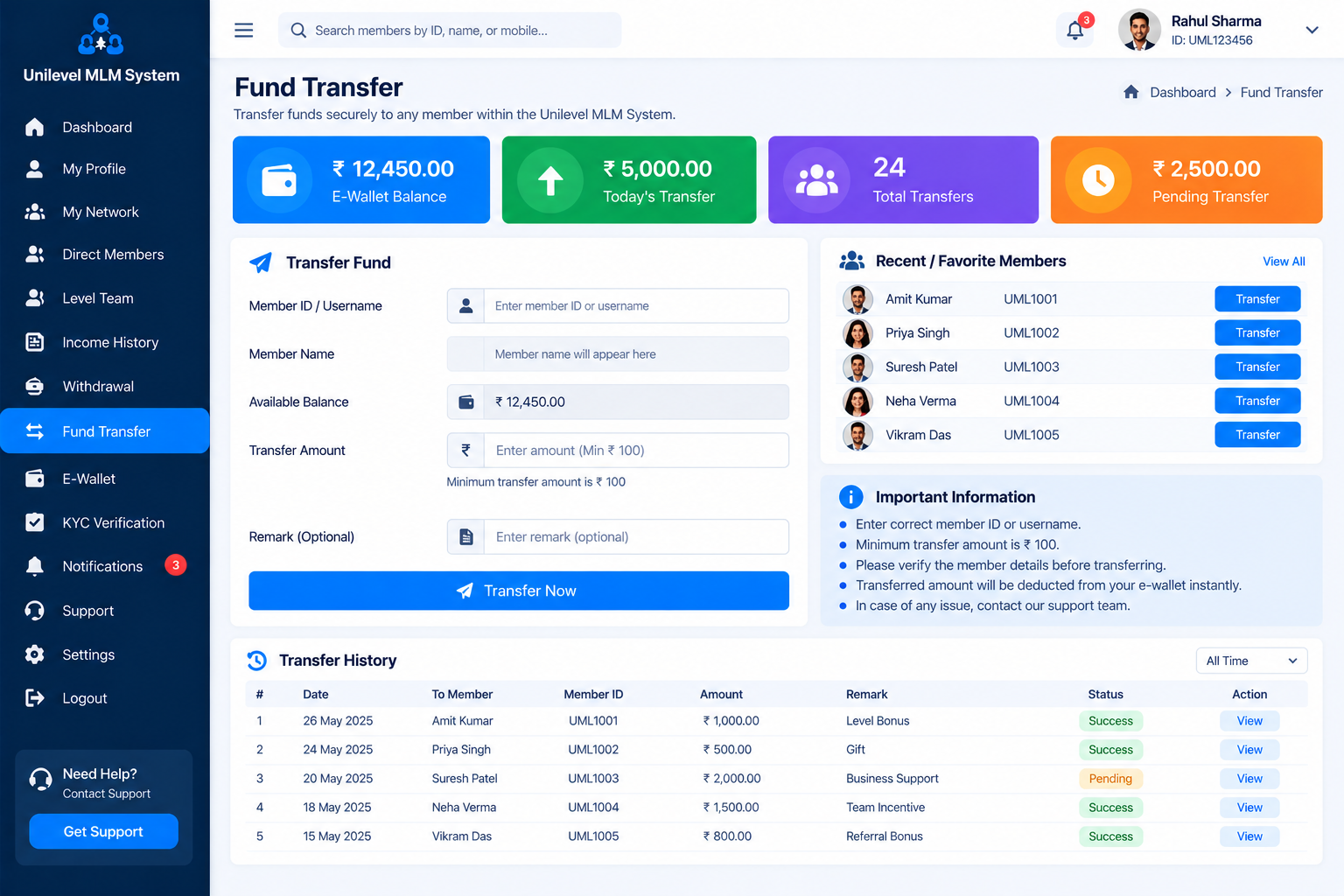Click Suresh Patel's avatar in favorites
Screen dimensions: 1344x896
pos(857,367)
